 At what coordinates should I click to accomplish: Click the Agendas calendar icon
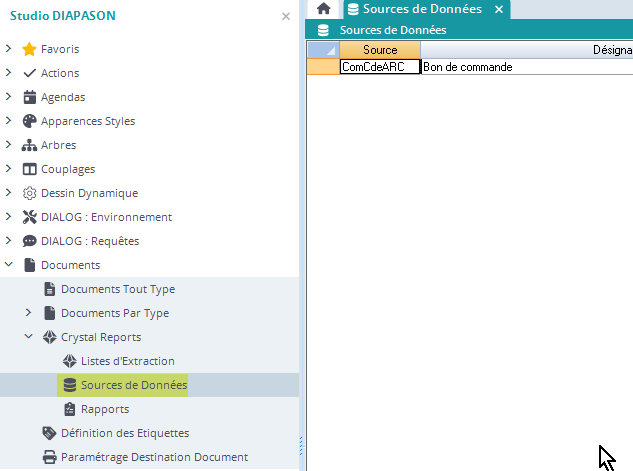29,97
